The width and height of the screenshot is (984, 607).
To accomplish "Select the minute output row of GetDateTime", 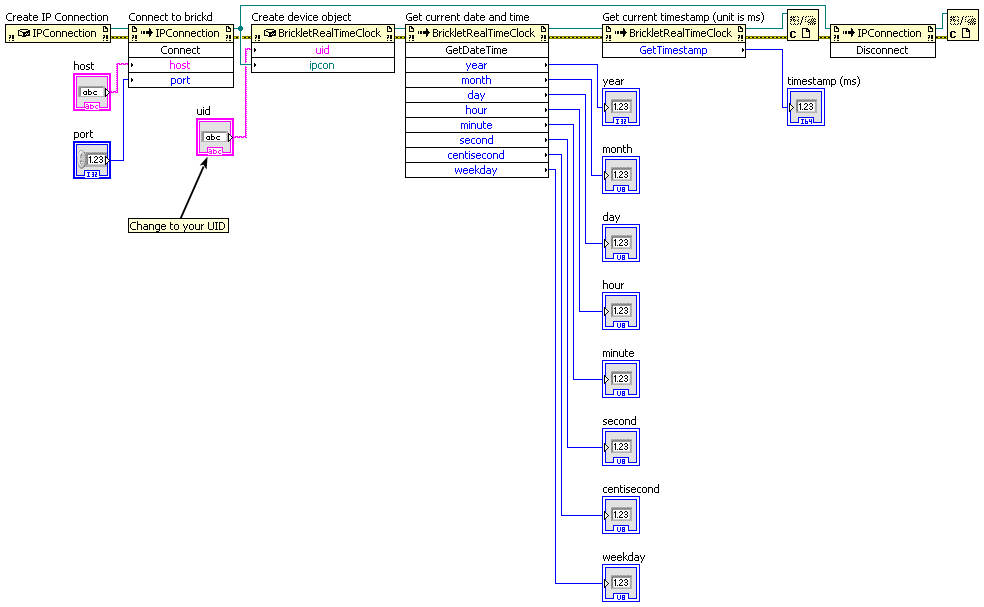I will (476, 125).
